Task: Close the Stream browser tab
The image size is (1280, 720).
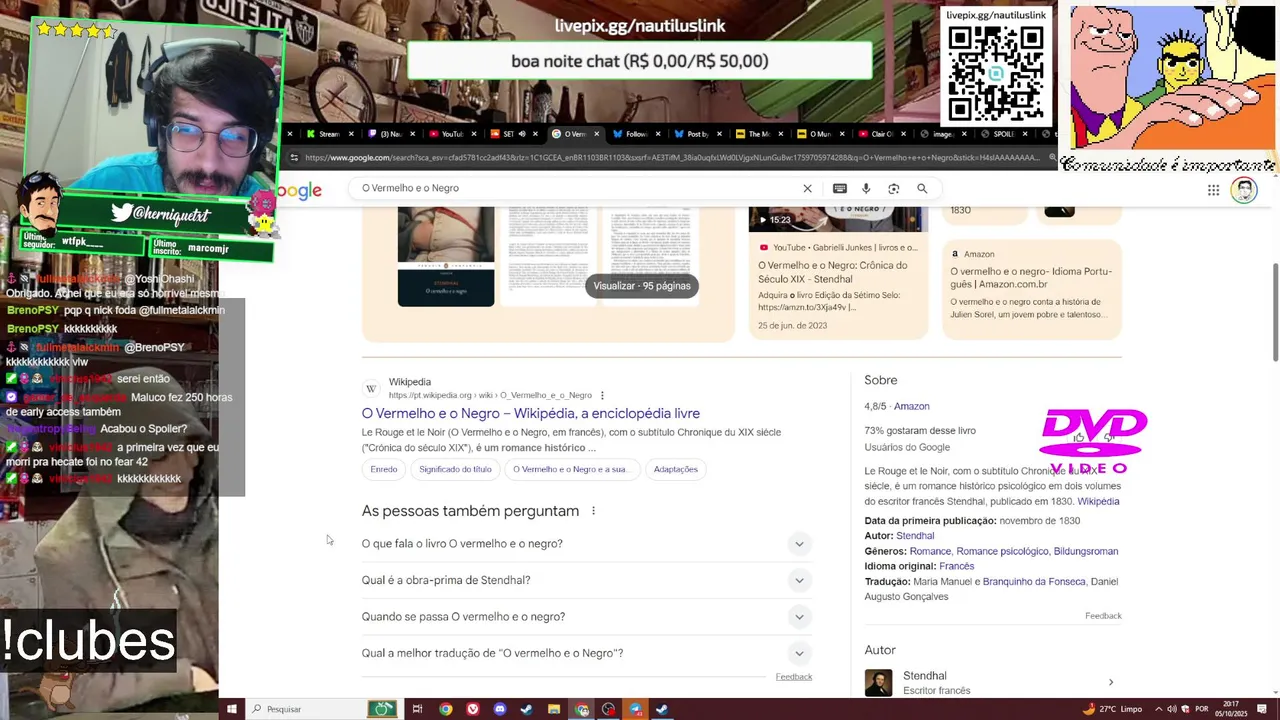Action: pyautogui.click(x=350, y=134)
